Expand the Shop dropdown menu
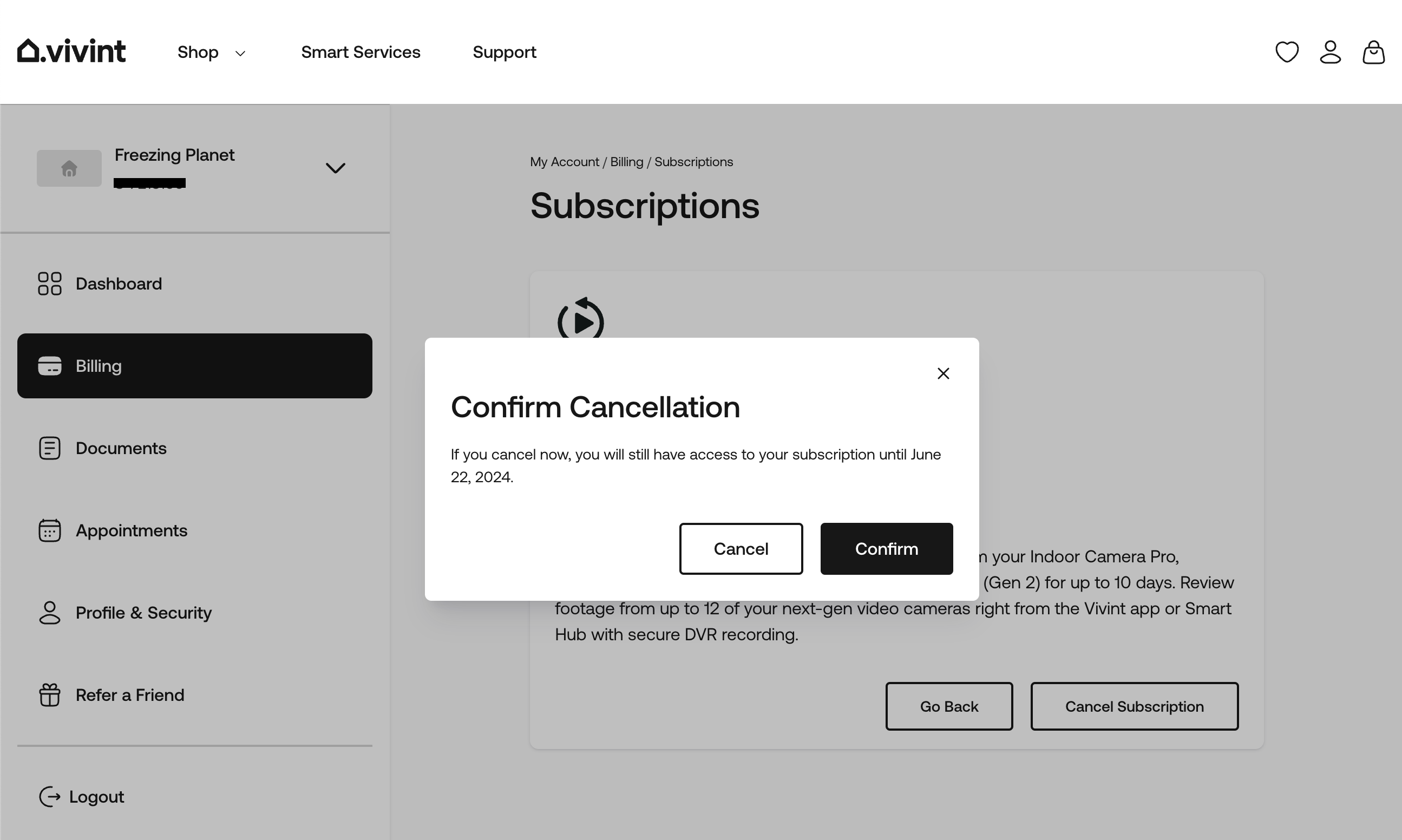Image resolution: width=1402 pixels, height=840 pixels. point(211,52)
